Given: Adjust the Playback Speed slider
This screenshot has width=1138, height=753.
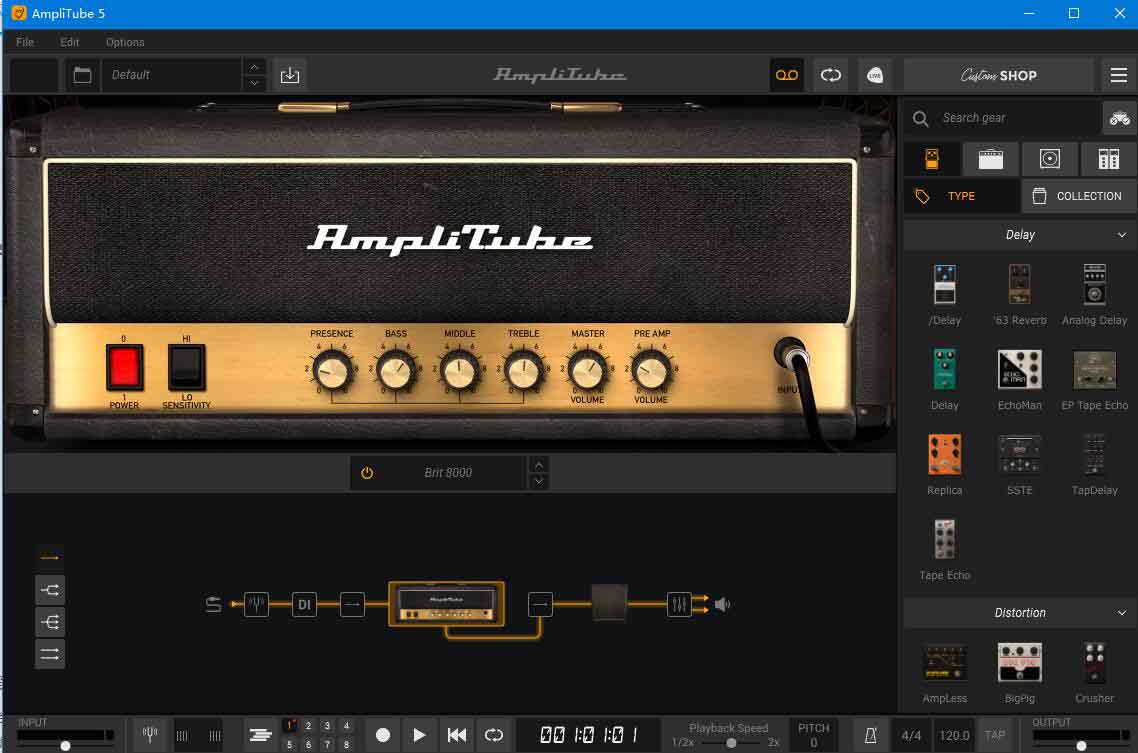Looking at the screenshot, I should (732, 743).
